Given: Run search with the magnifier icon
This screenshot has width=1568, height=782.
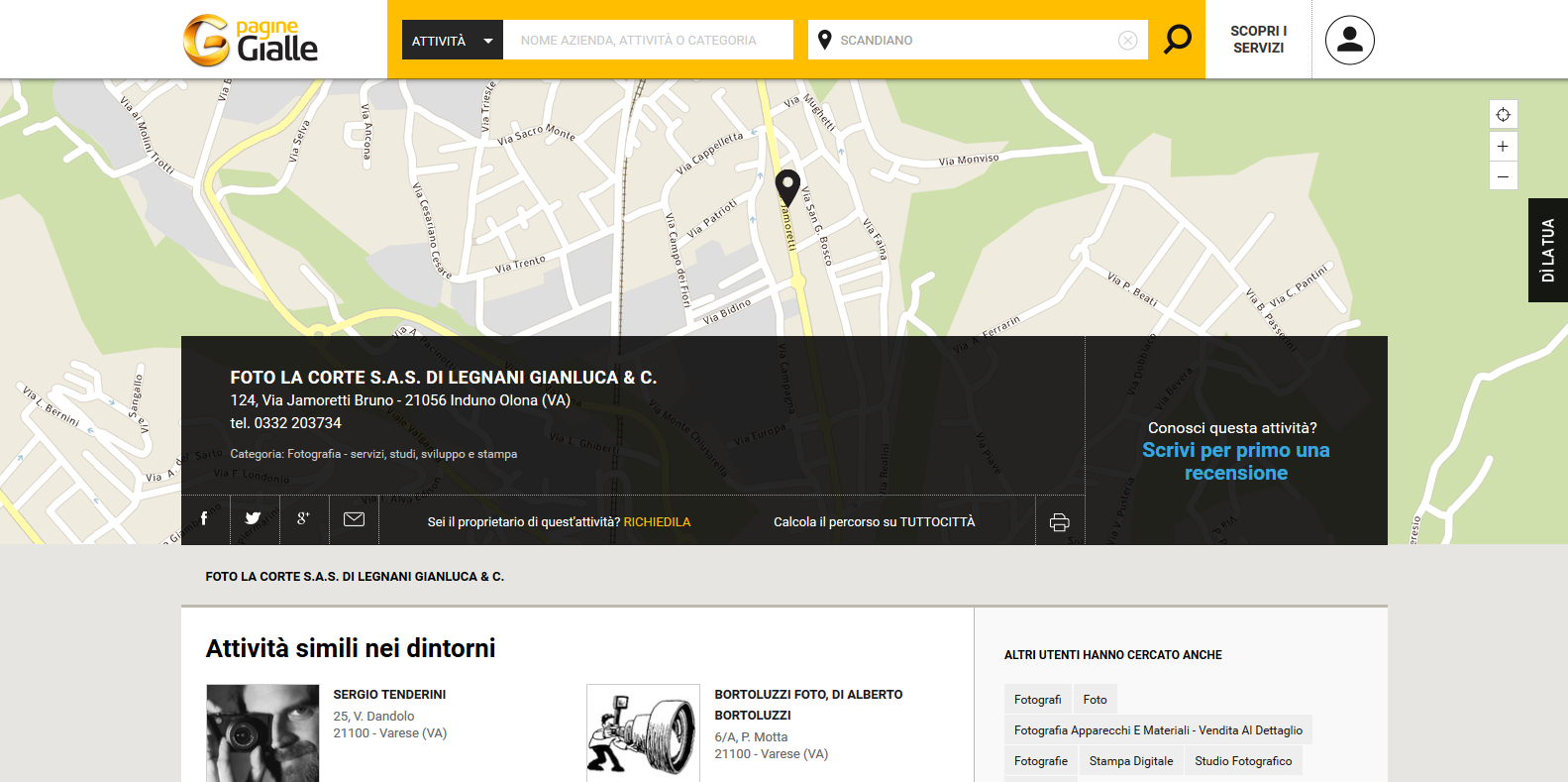Looking at the screenshot, I should [x=1177, y=40].
